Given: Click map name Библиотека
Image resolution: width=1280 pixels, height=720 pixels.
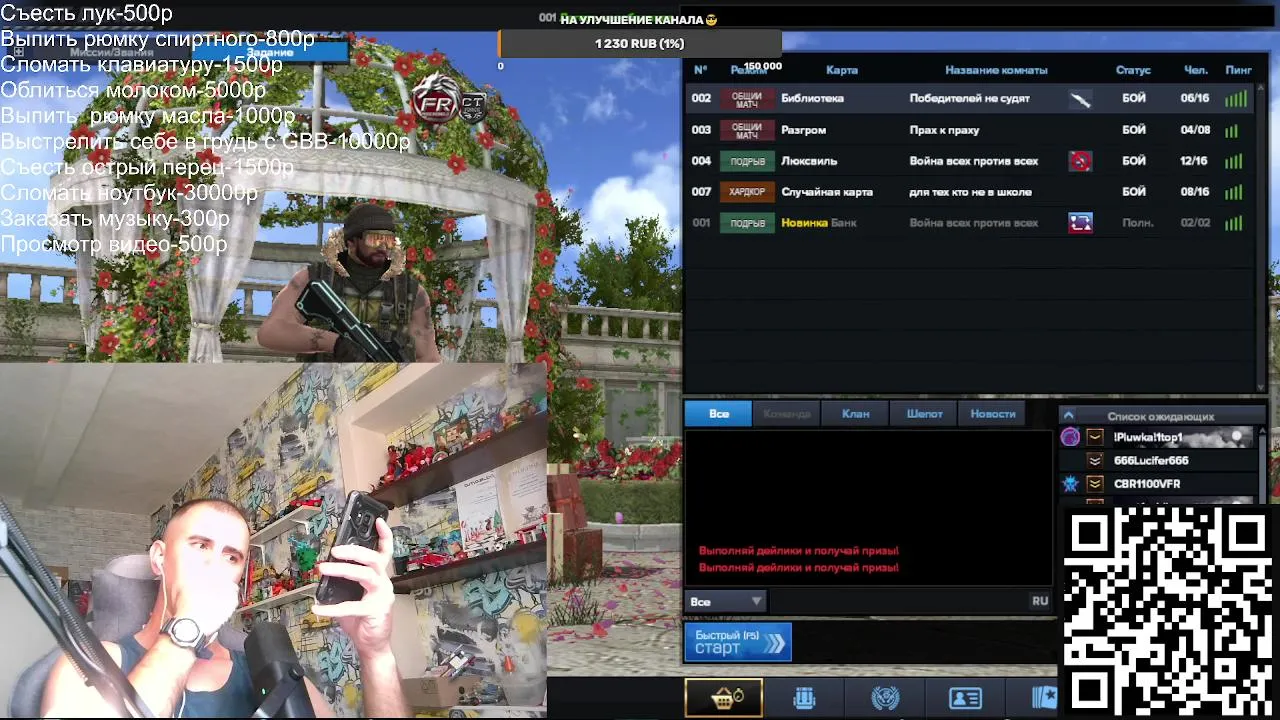Looking at the screenshot, I should (812, 99).
